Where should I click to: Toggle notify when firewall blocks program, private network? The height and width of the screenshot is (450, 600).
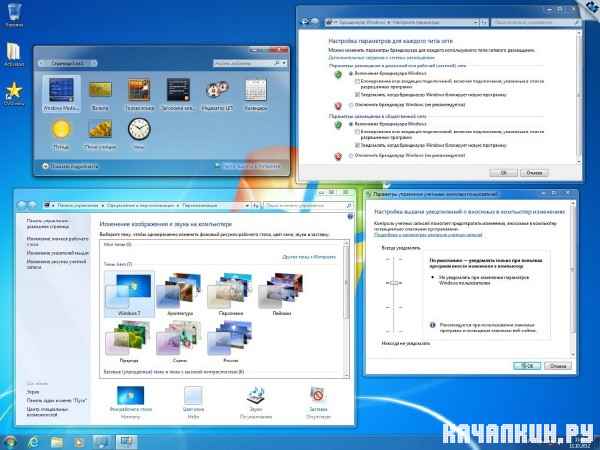coord(357,95)
